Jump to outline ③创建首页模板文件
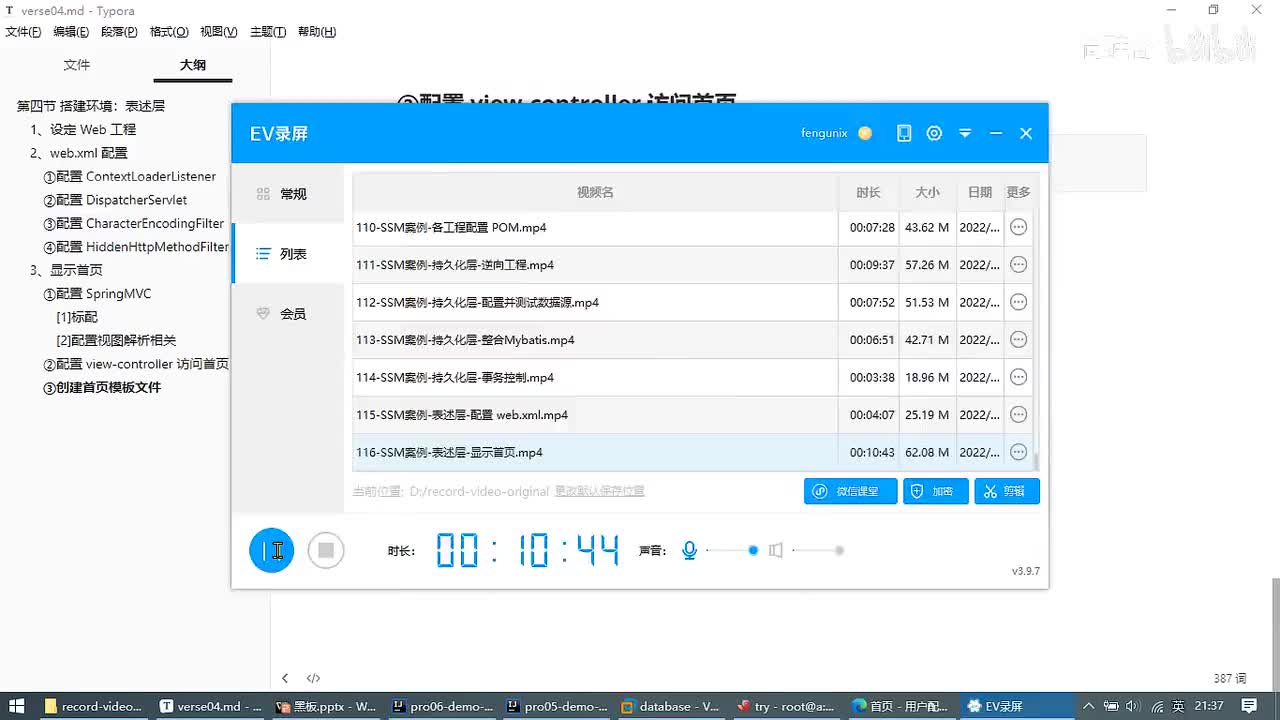Viewport: 1280px width, 720px height. click(x=101, y=387)
